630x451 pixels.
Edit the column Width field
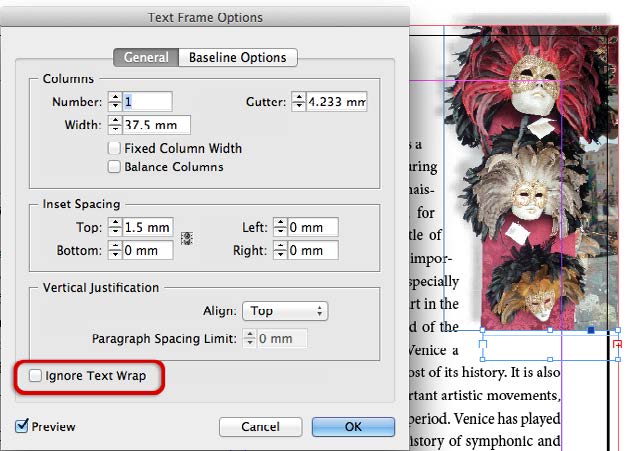[x=156, y=125]
